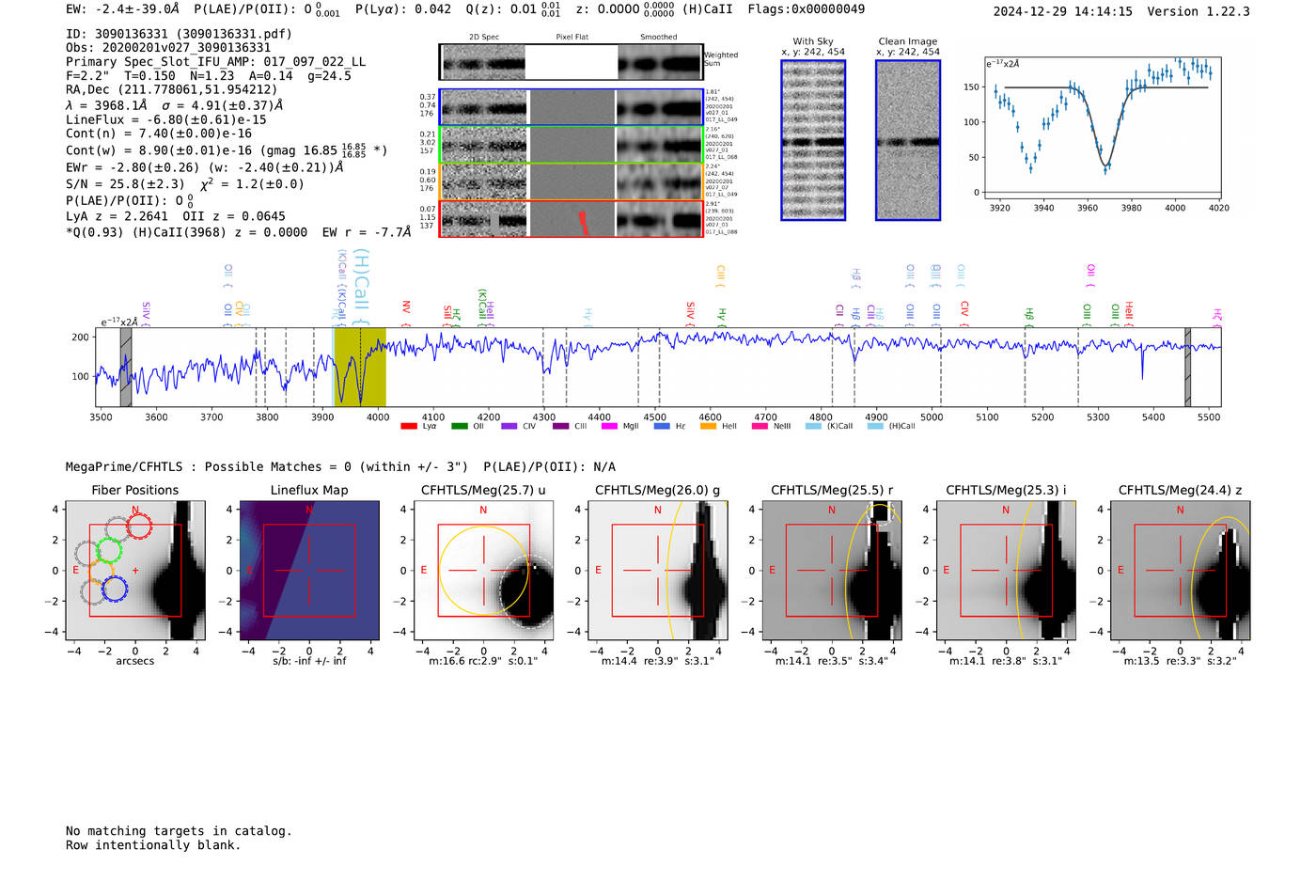Select the EWr = -2.80 line
Screen dimensions: 1316x896
pyautogui.click(x=204, y=167)
